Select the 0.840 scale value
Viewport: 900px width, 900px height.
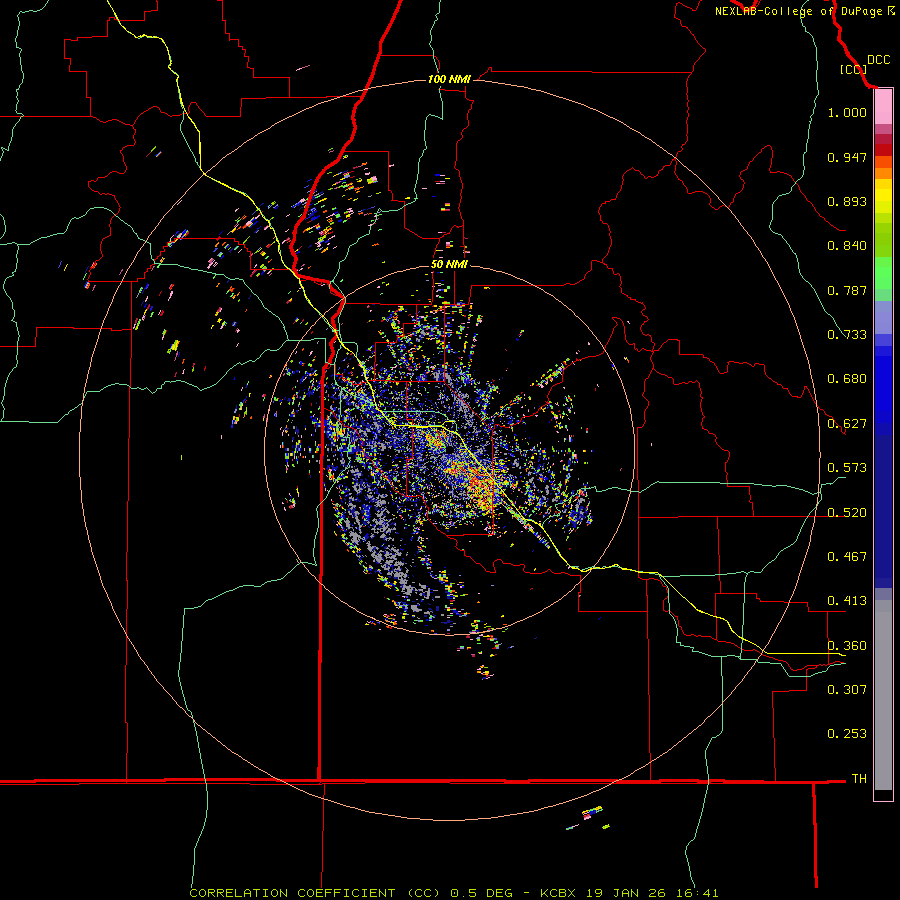tap(847, 246)
